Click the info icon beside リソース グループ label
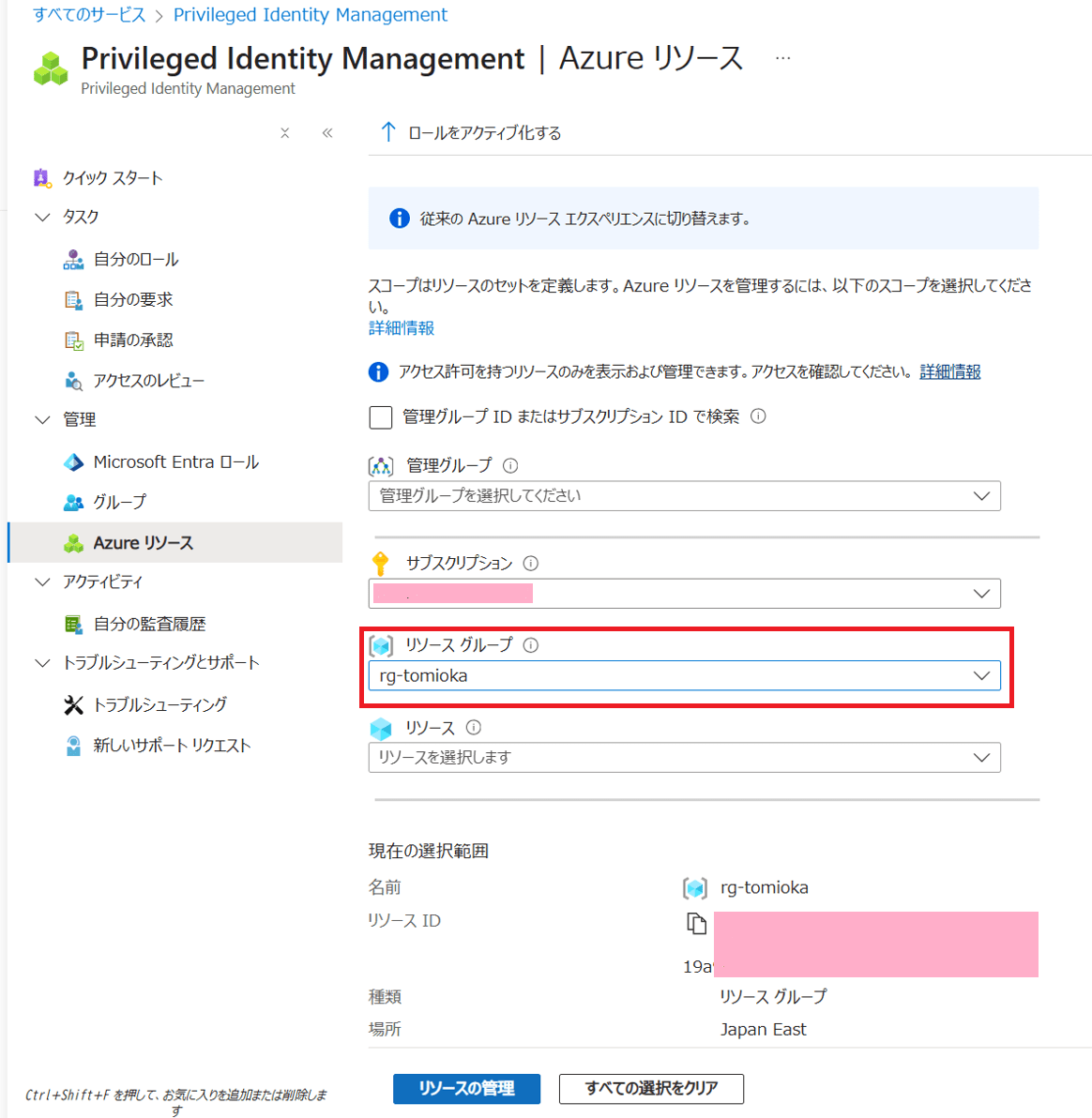The height and width of the screenshot is (1118, 1092). [531, 645]
